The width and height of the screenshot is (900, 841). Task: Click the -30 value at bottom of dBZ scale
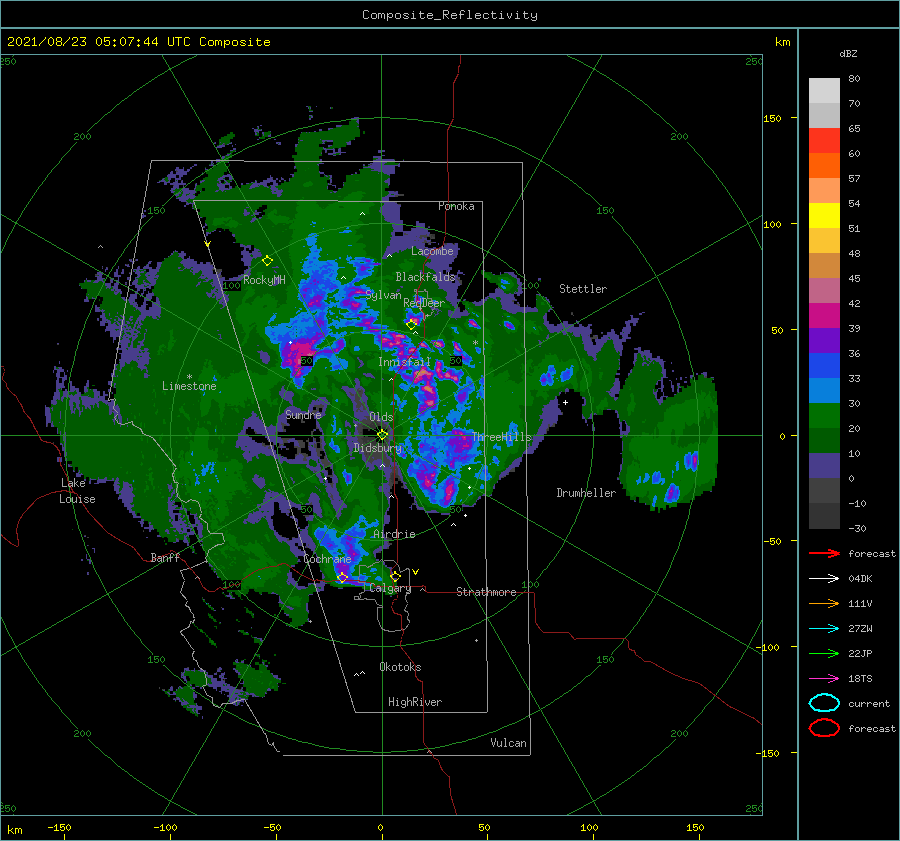(857, 528)
